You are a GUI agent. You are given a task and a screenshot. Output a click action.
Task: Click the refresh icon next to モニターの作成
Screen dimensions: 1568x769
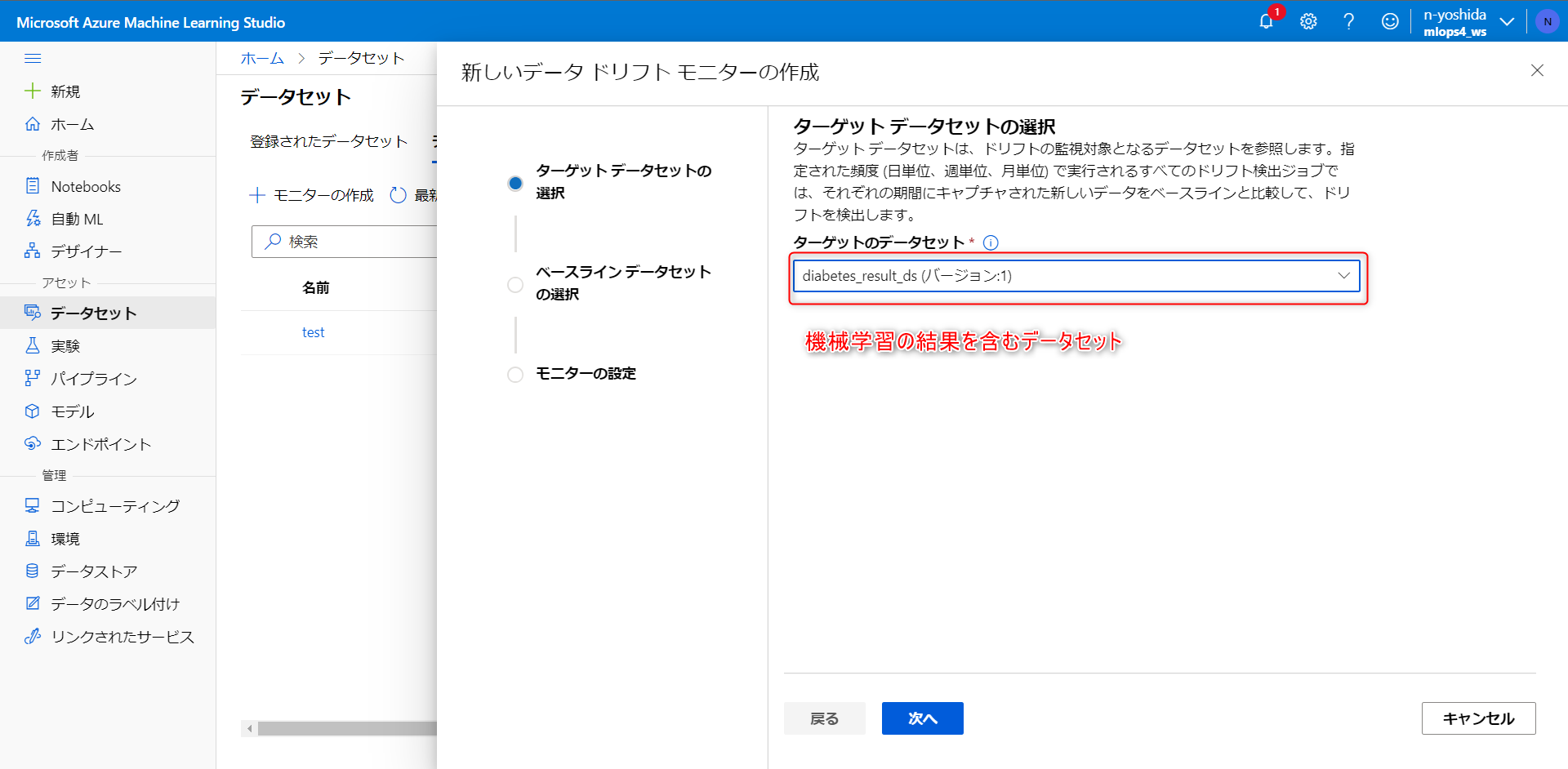[x=398, y=195]
